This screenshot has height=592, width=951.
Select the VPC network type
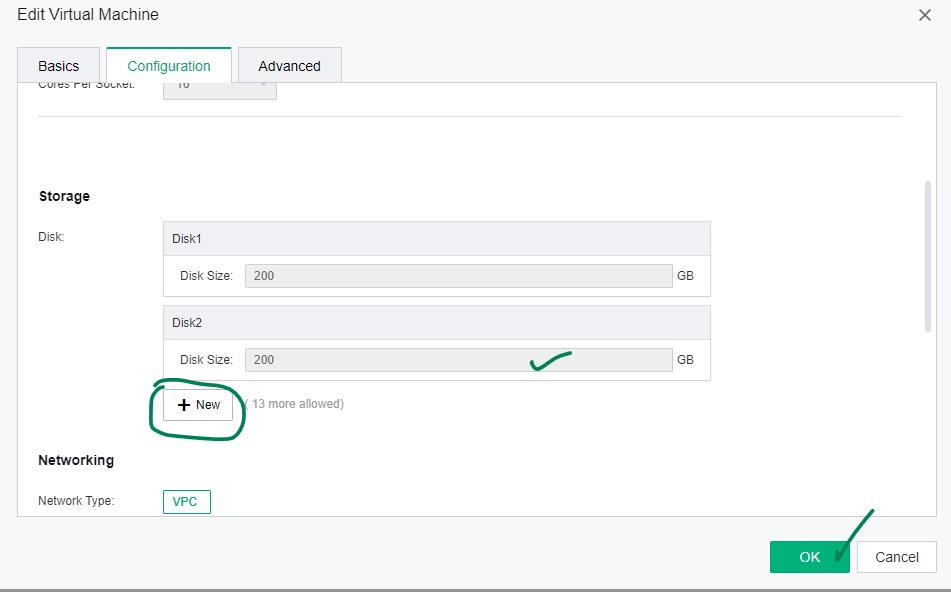tap(187, 502)
